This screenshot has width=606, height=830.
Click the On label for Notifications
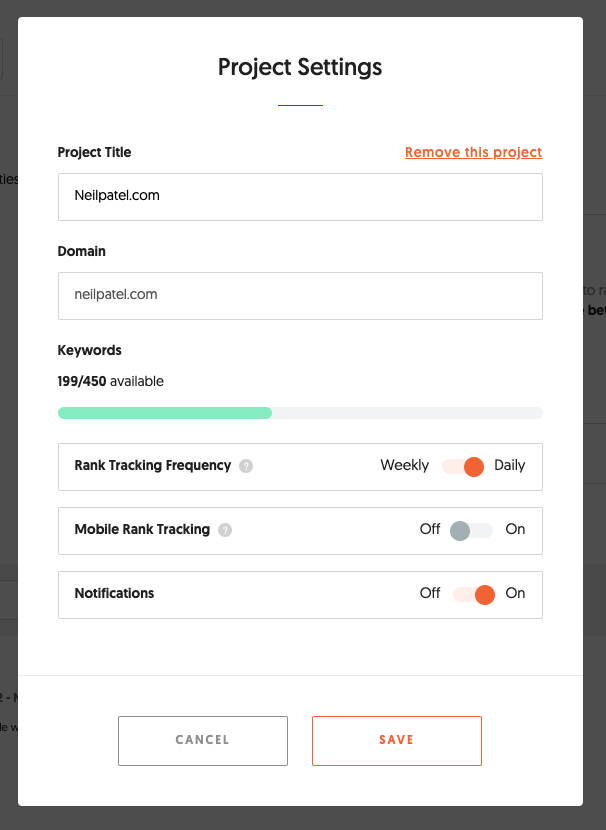pos(515,593)
